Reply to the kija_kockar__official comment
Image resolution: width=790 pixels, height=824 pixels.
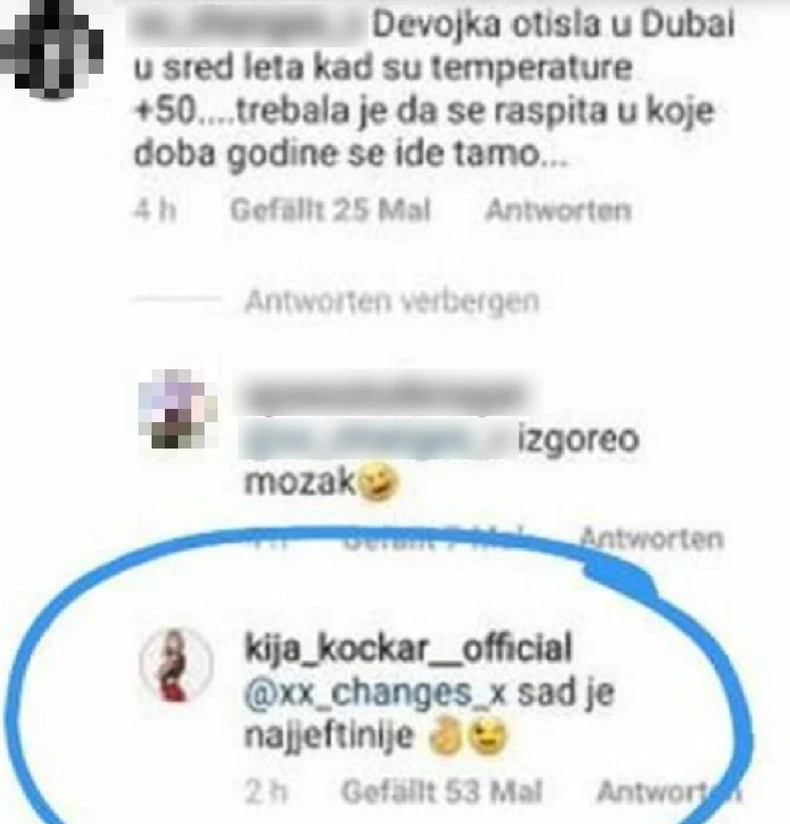[x=669, y=791]
